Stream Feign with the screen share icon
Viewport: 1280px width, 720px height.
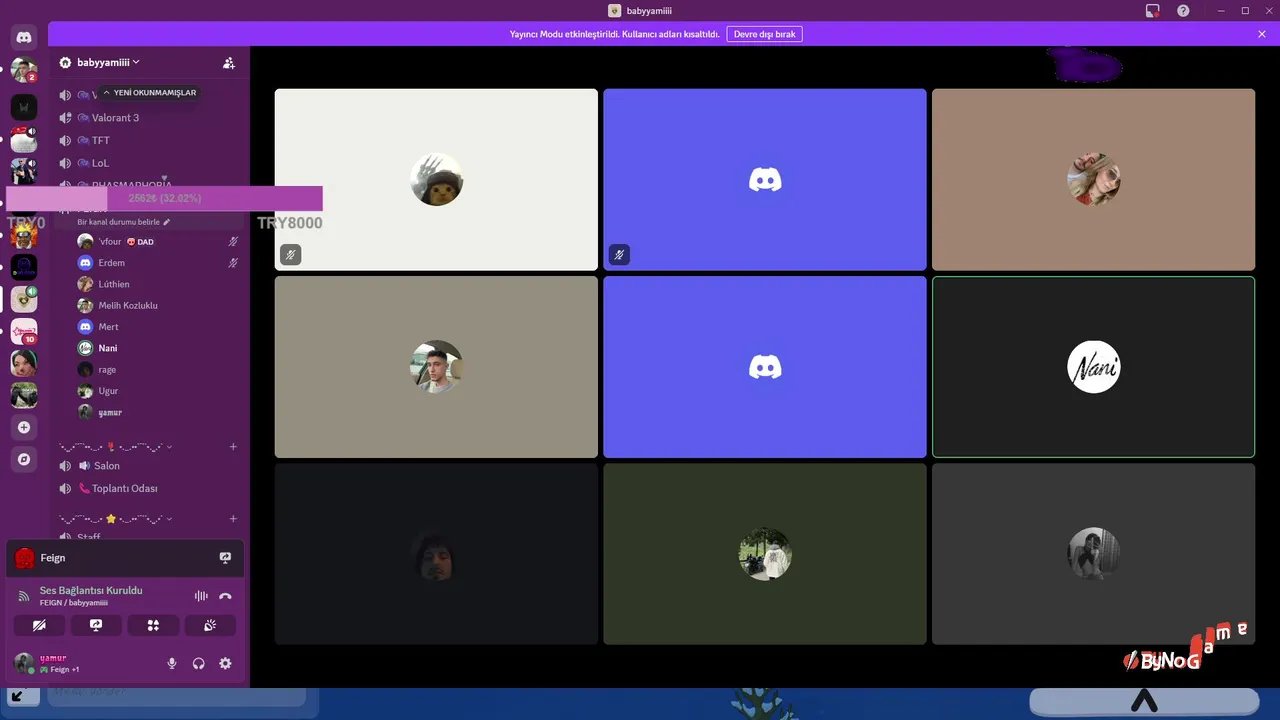pos(225,558)
